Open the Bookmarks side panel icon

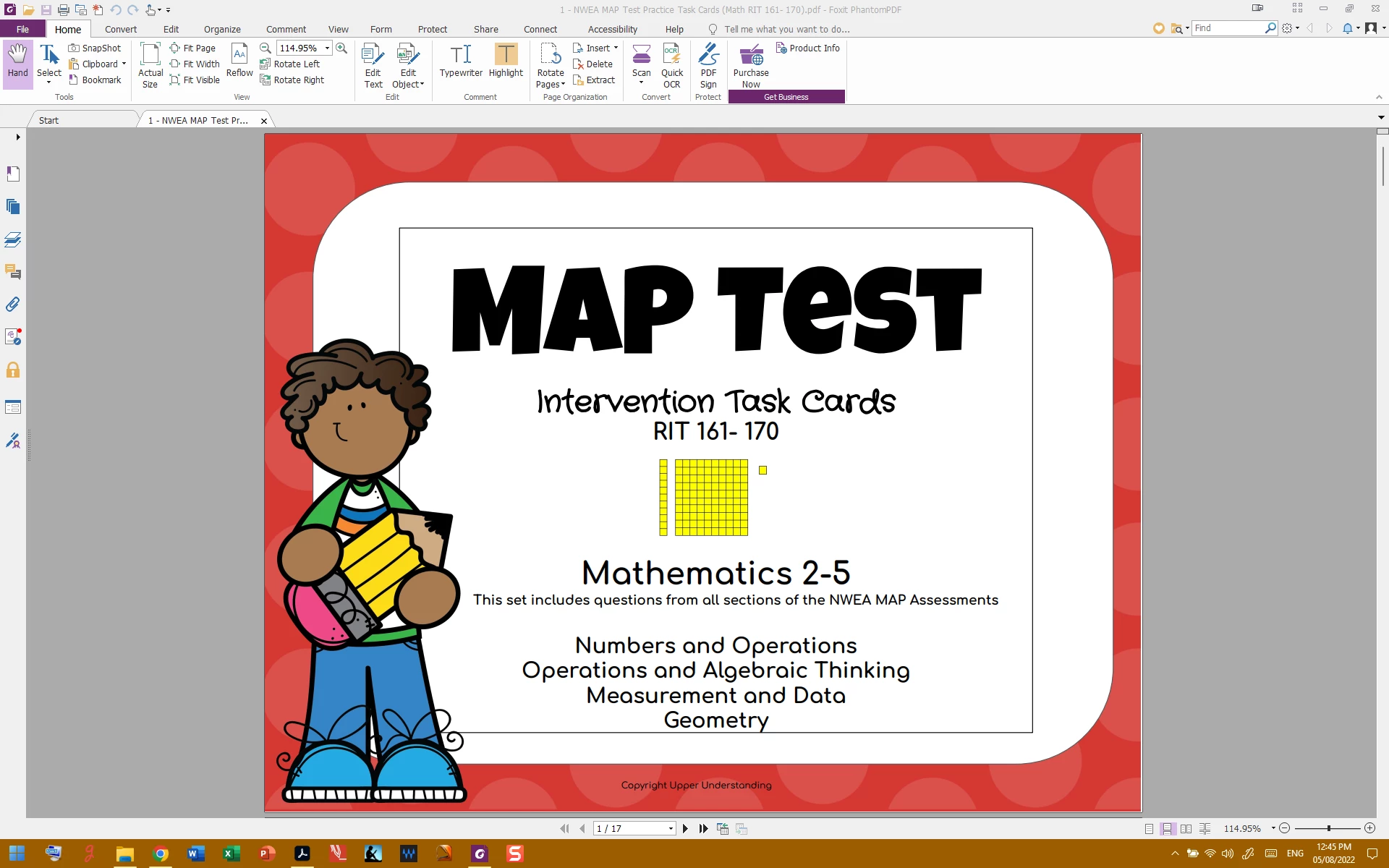point(13,174)
